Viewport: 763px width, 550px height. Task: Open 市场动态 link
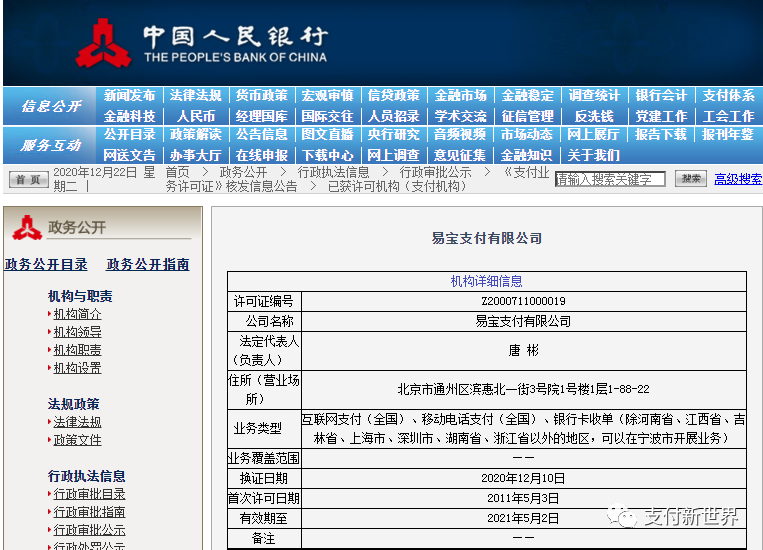[527, 134]
